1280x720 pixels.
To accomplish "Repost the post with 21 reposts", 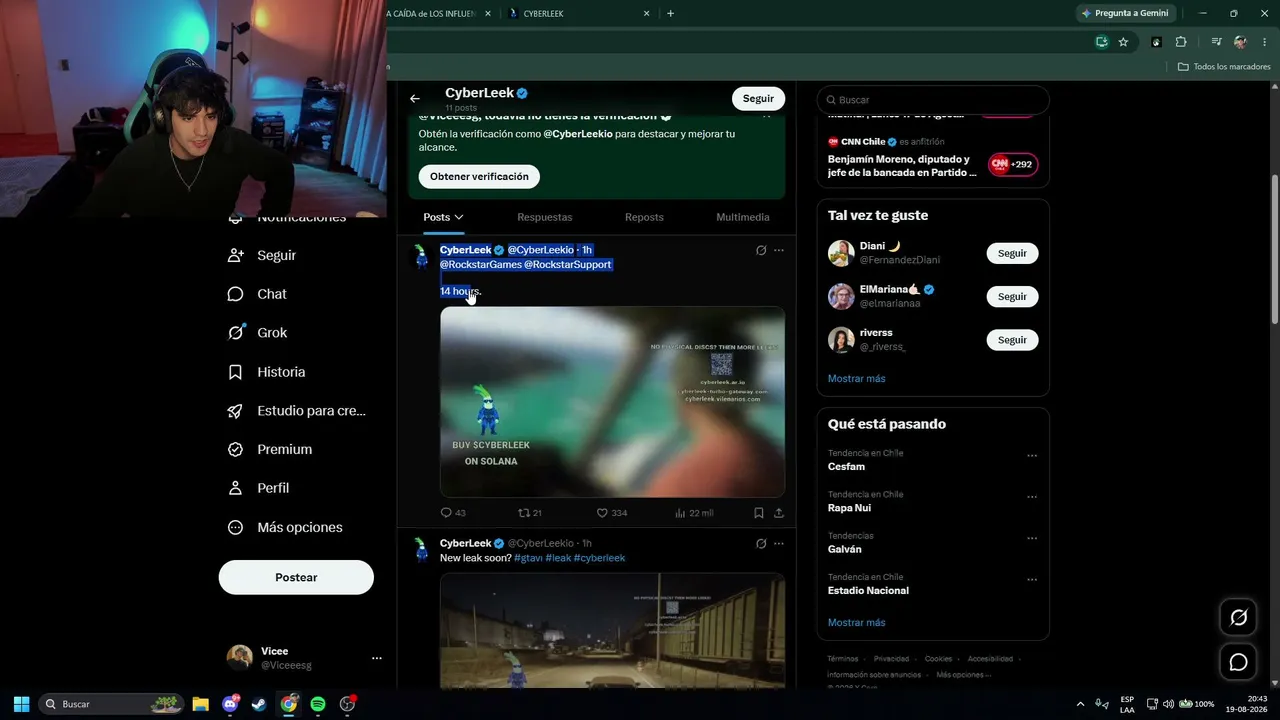I will [x=530, y=513].
